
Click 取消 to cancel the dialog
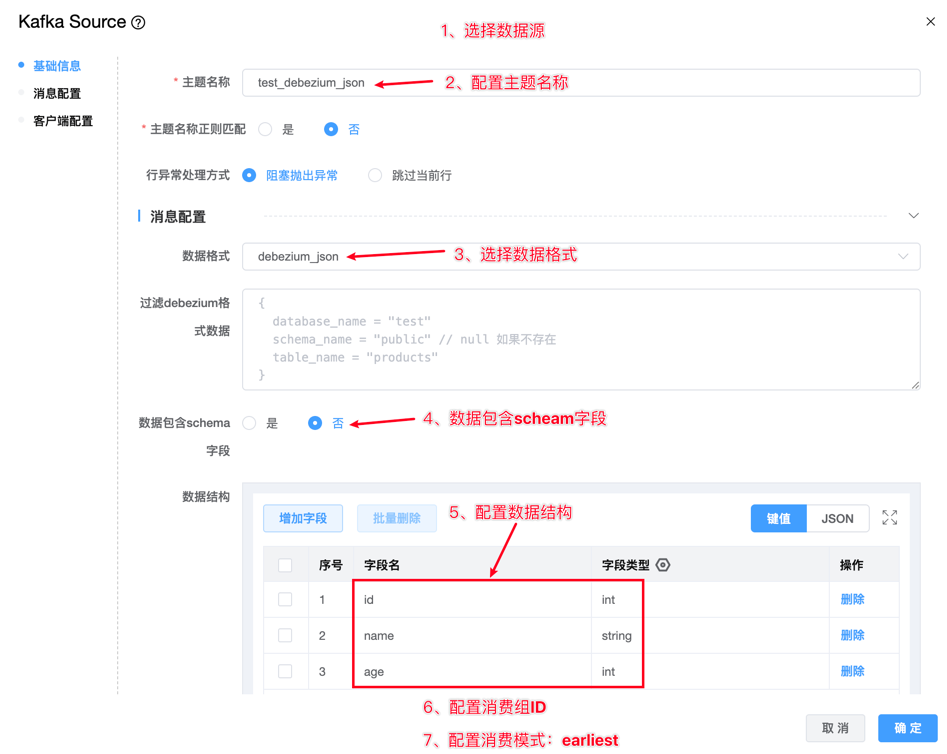coord(835,728)
